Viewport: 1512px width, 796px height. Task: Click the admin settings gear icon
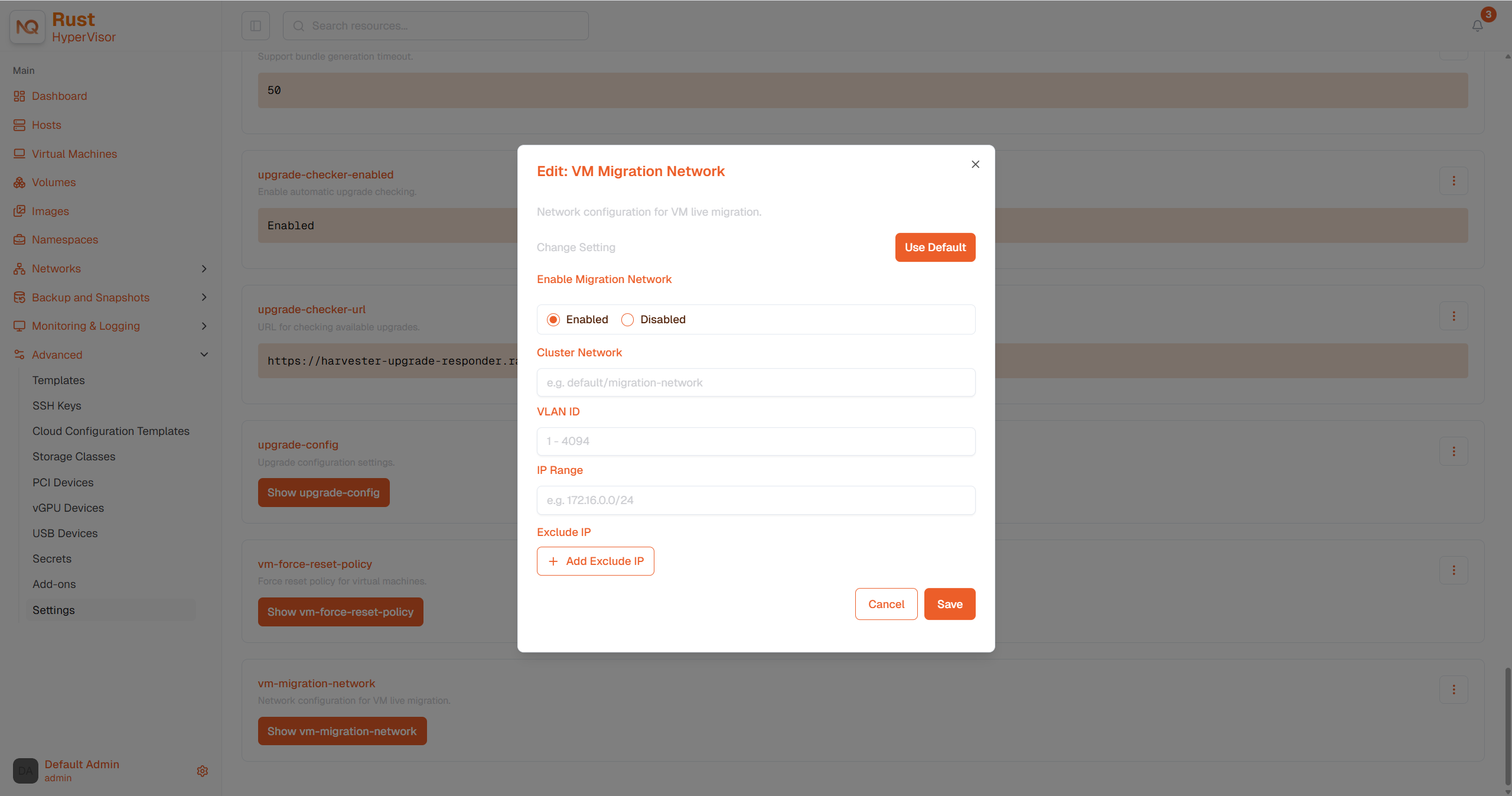pos(203,771)
